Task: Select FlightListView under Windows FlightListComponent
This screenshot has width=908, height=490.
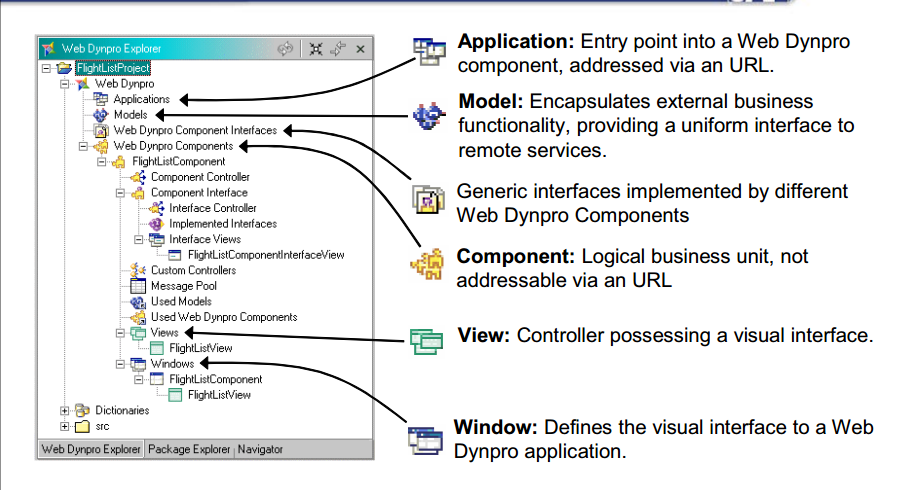Action: (x=219, y=395)
